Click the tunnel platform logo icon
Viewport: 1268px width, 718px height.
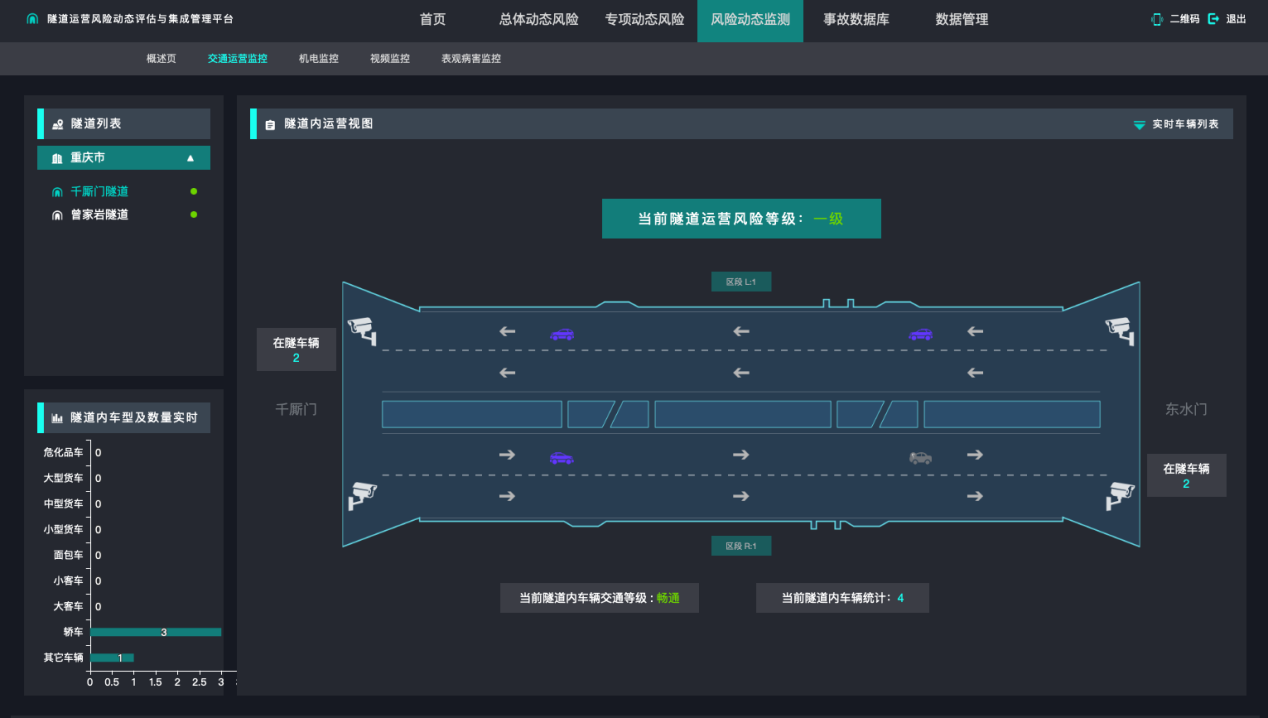point(33,19)
